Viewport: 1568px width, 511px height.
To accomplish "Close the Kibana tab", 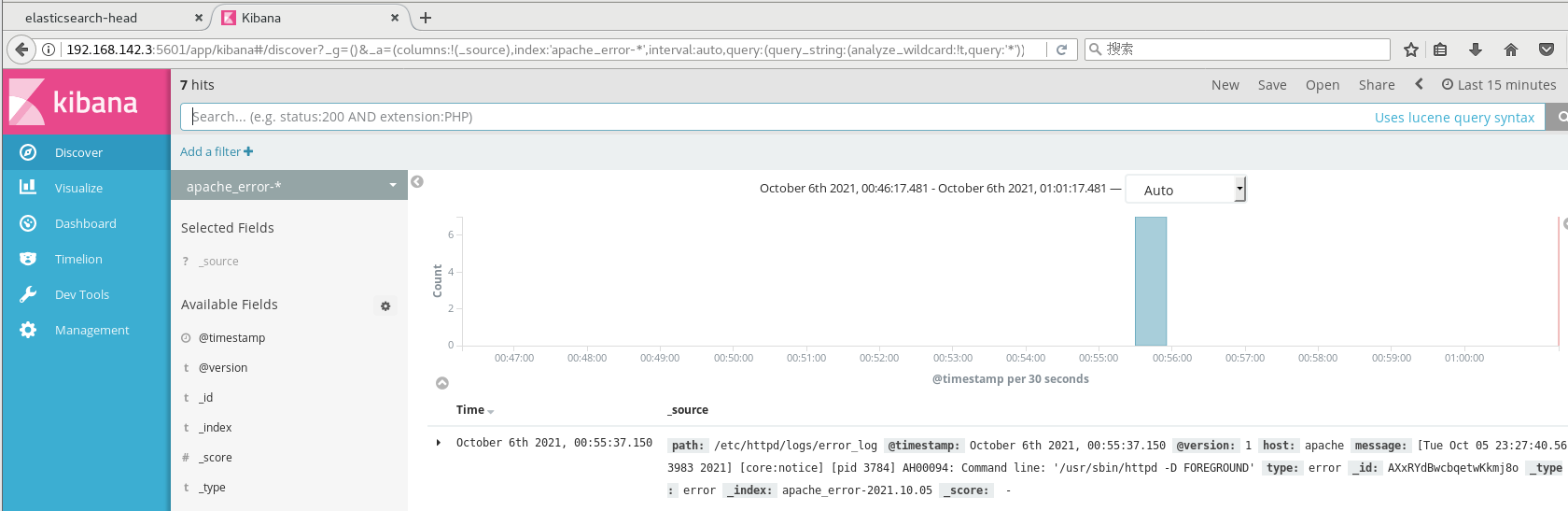I will click(x=395, y=18).
